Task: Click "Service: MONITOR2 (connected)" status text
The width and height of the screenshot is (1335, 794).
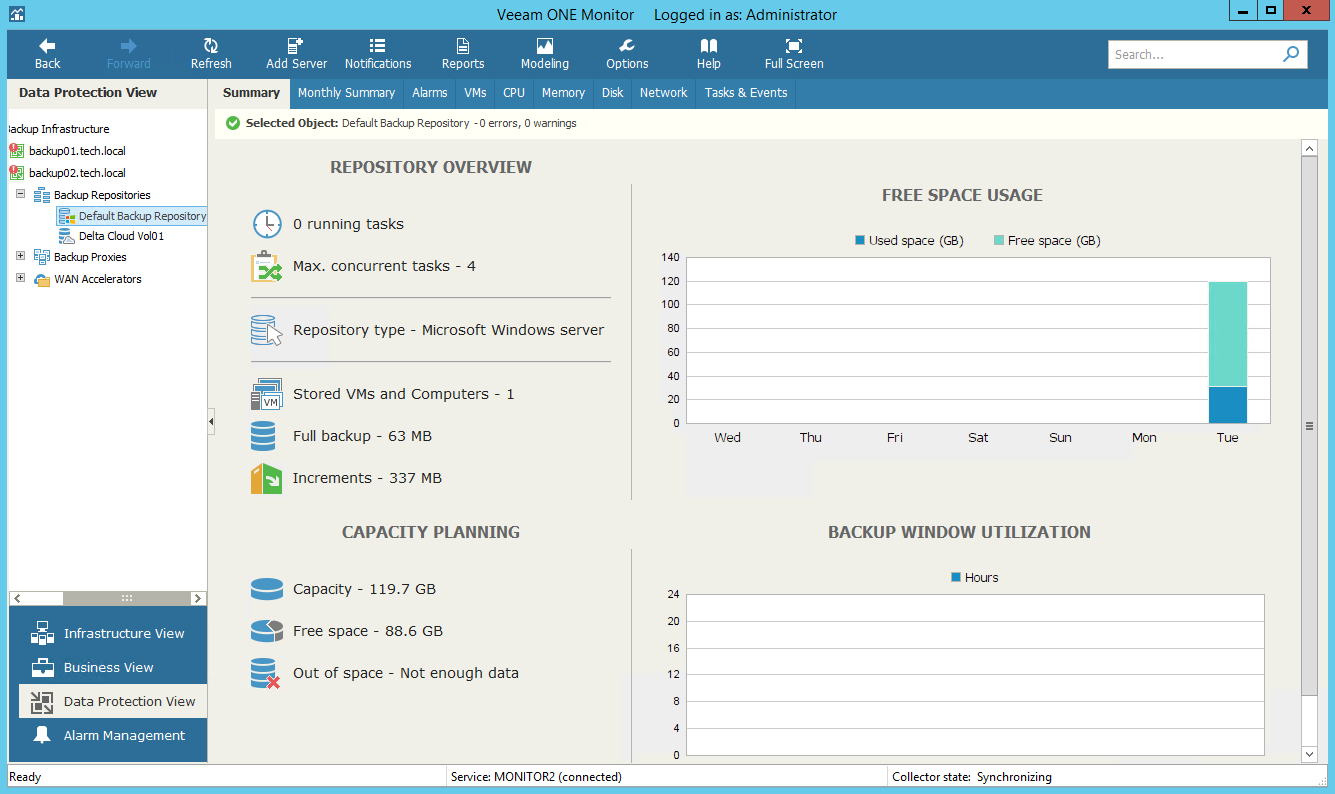Action: tap(536, 777)
